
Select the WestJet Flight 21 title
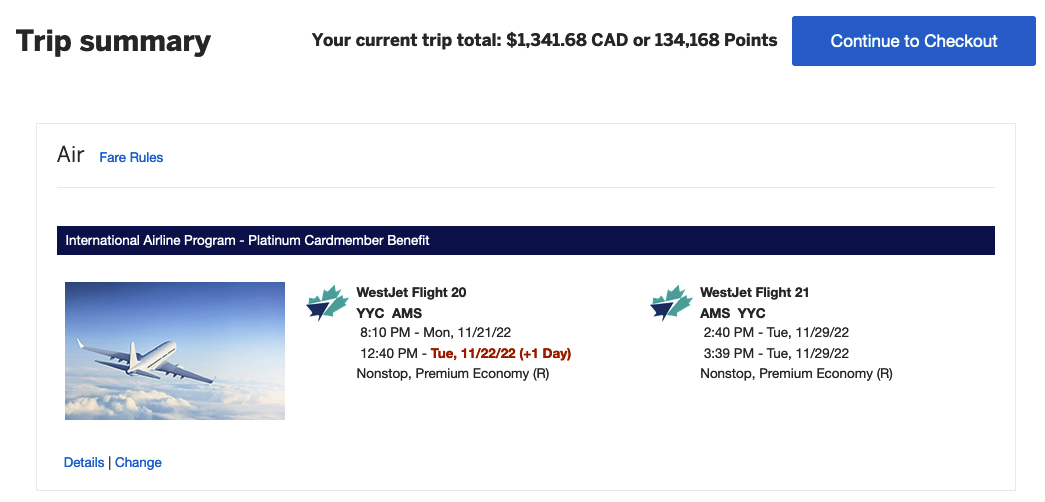click(x=755, y=293)
